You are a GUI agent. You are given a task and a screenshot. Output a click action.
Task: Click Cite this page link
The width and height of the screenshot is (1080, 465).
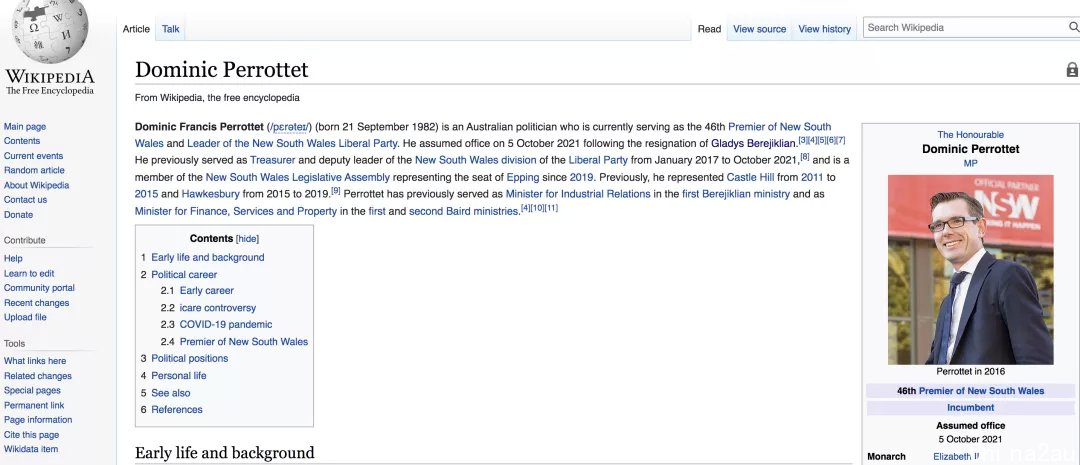click(x=32, y=435)
